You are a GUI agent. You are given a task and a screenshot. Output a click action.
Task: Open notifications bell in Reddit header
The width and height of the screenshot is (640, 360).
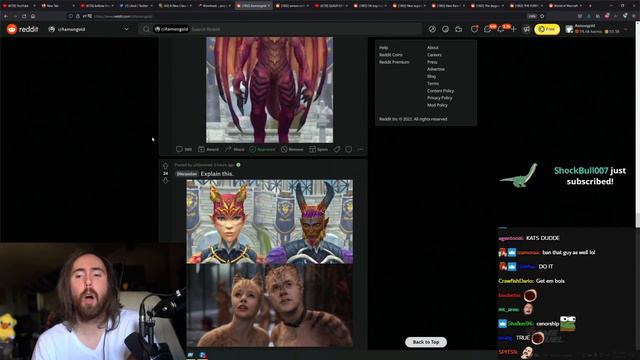tap(501, 29)
